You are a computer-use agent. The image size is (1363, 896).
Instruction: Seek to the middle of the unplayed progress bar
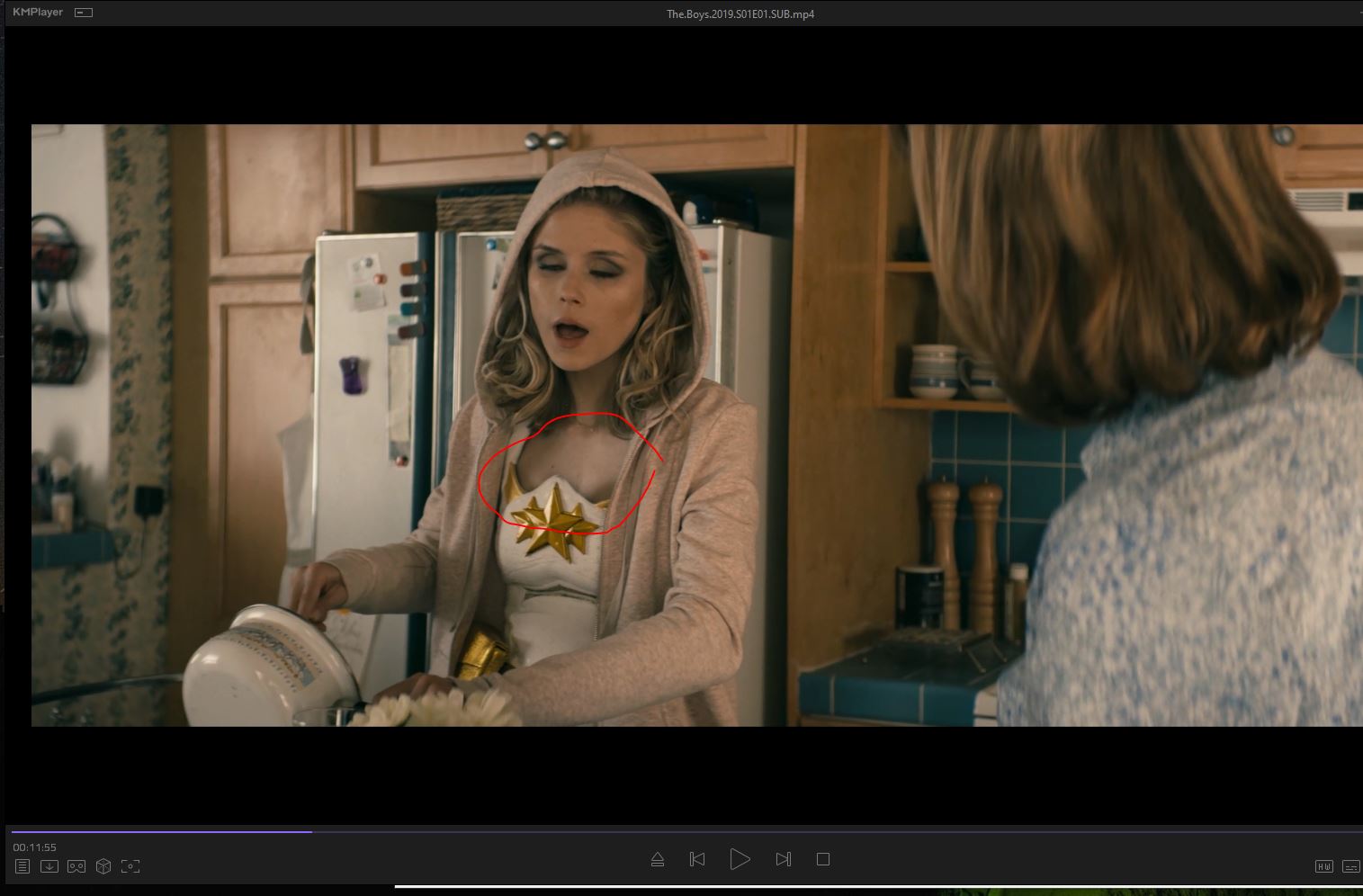point(837,832)
